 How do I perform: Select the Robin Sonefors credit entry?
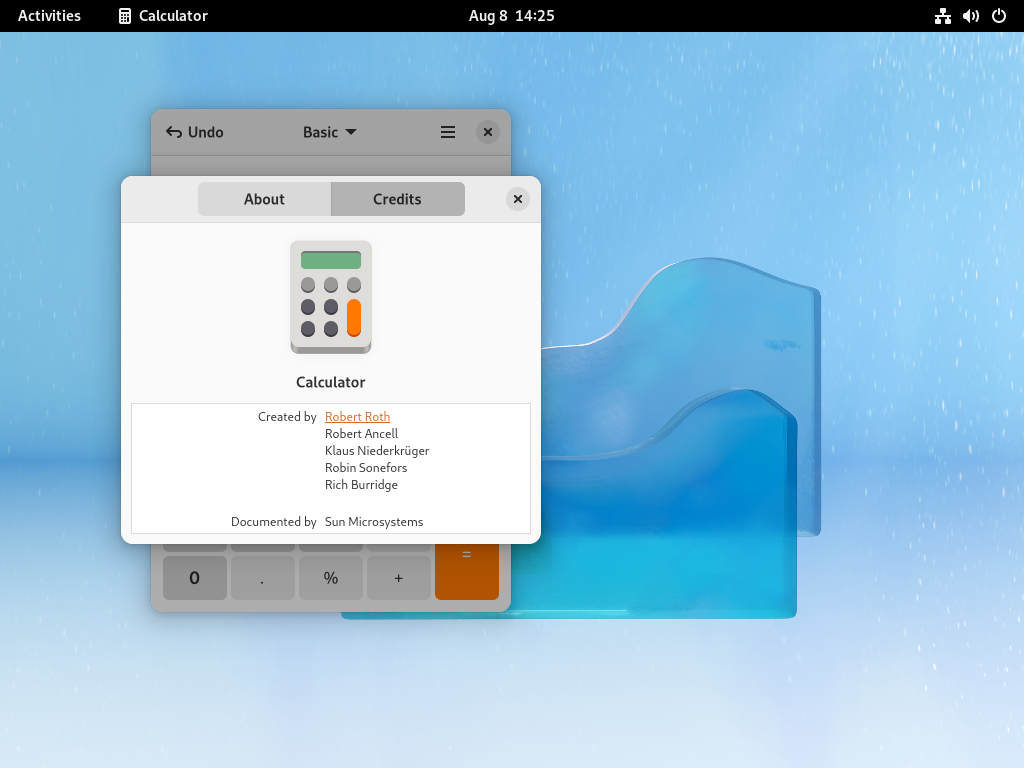[x=366, y=468]
